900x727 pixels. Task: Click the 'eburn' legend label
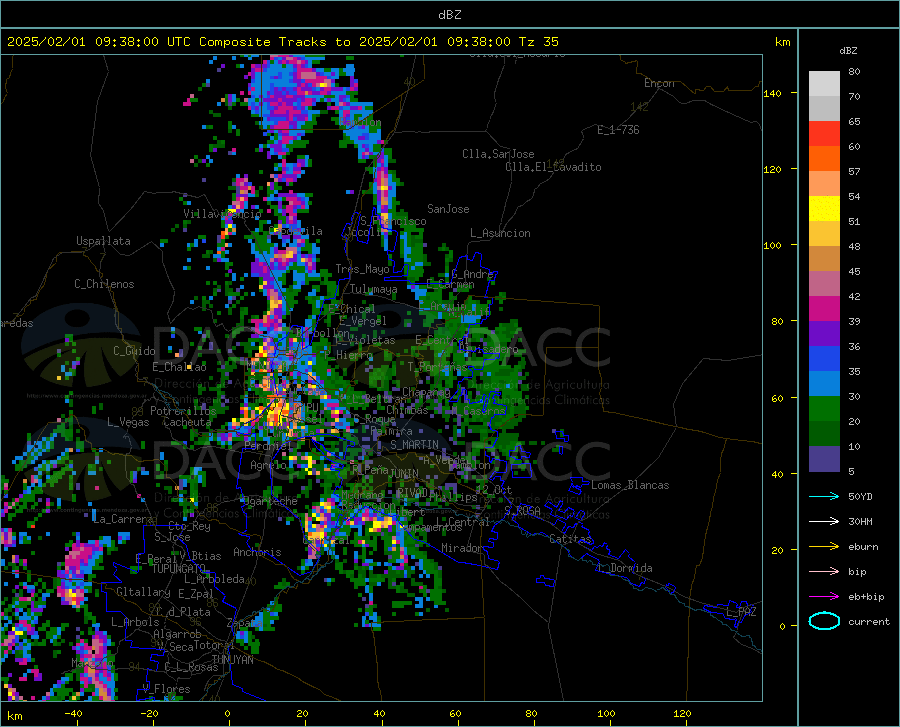863,547
